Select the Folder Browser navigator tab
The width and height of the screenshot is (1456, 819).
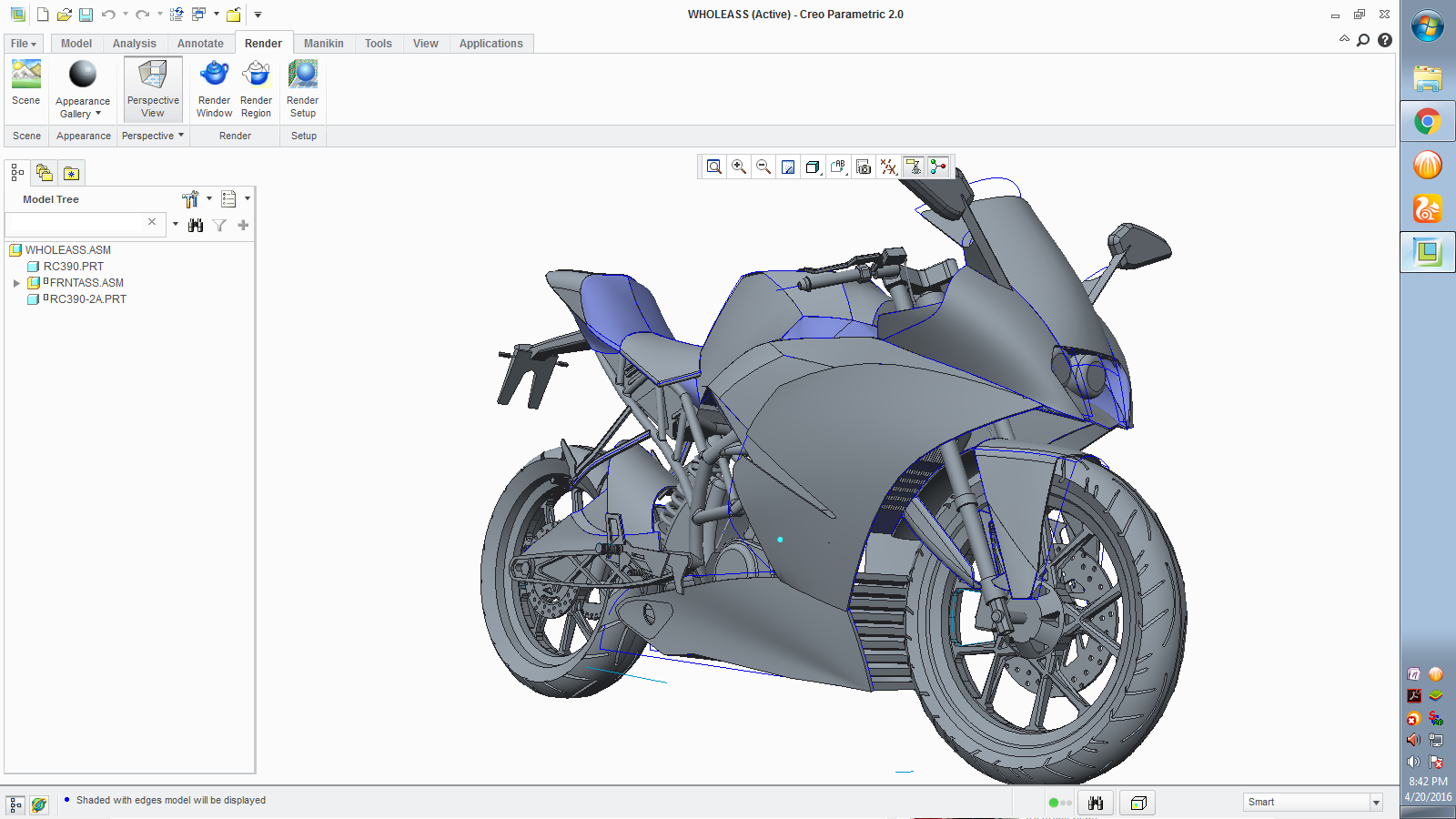click(44, 173)
